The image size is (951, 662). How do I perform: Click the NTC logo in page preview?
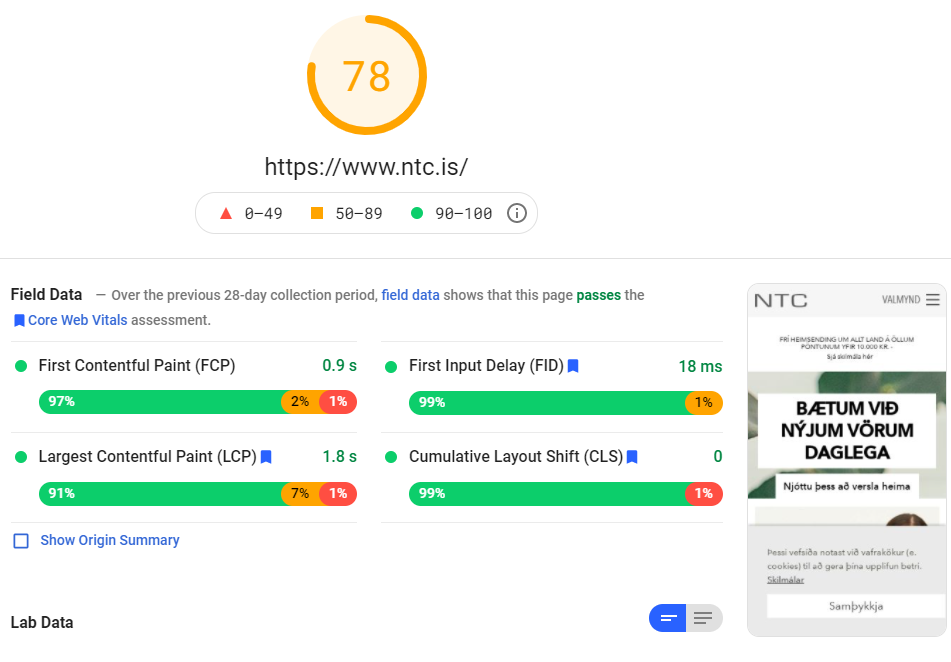781,300
